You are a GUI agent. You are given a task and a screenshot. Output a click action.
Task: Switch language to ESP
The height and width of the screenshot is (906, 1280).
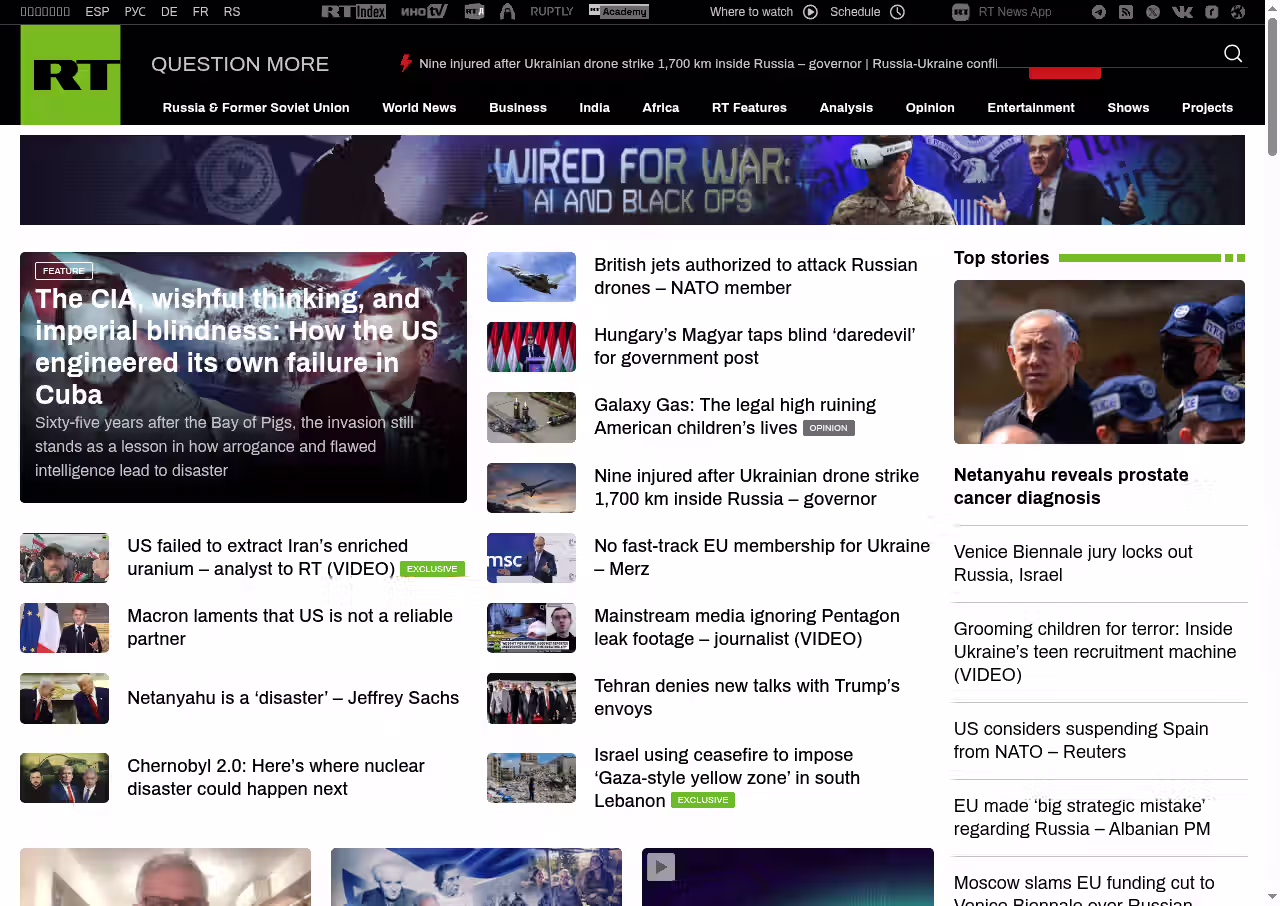[97, 12]
